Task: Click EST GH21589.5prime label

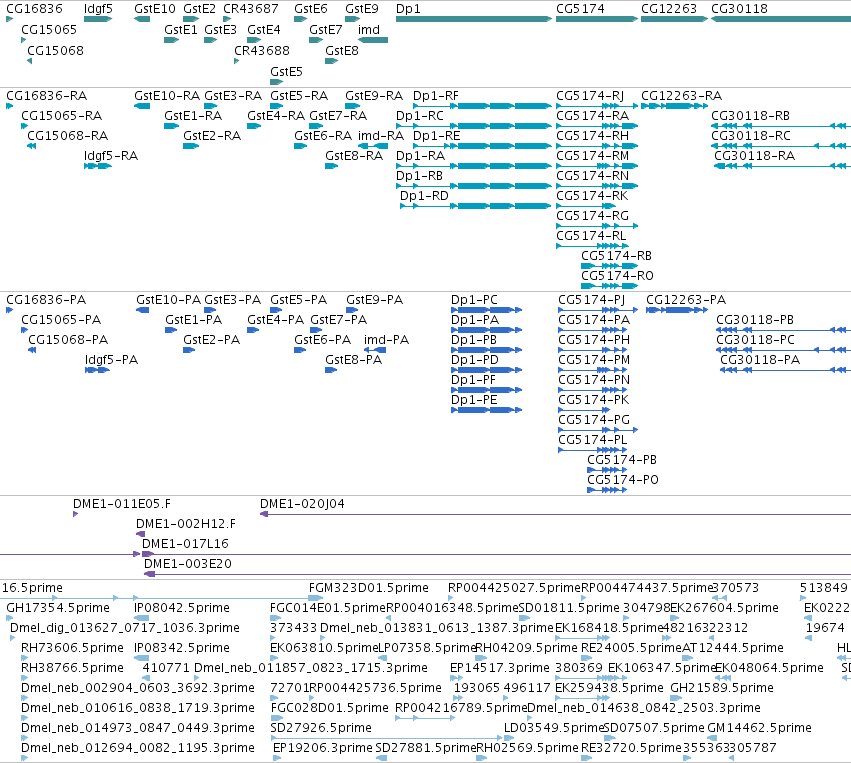Action: pos(722,688)
